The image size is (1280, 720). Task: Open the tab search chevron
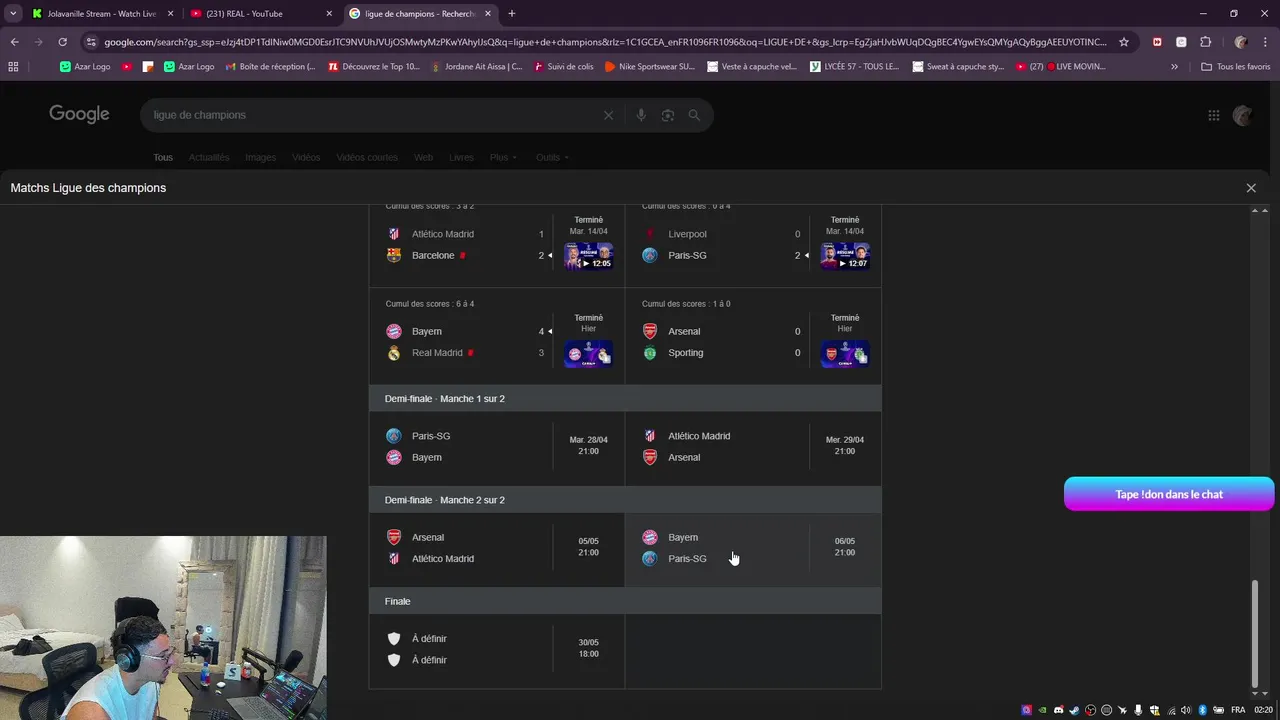coord(13,14)
